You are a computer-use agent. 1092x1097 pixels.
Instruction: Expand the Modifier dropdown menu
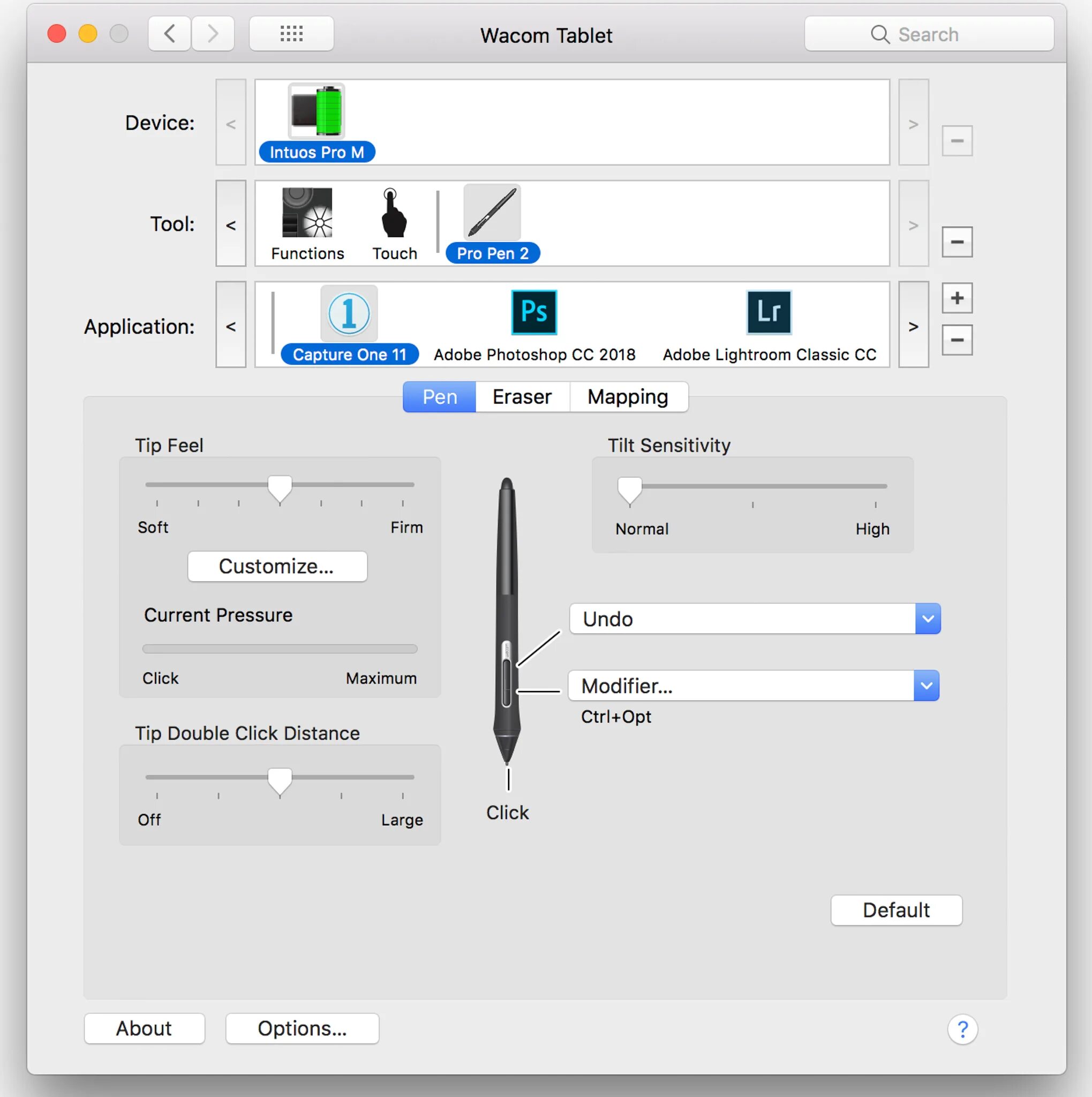(x=928, y=685)
